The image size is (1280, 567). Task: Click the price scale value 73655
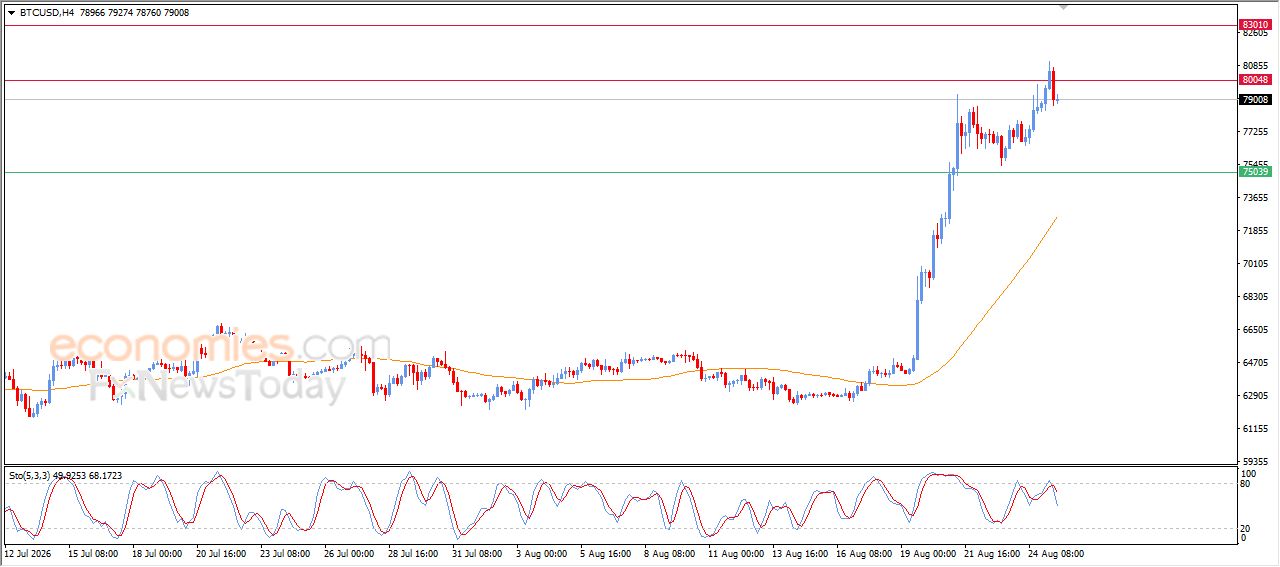(1256, 198)
